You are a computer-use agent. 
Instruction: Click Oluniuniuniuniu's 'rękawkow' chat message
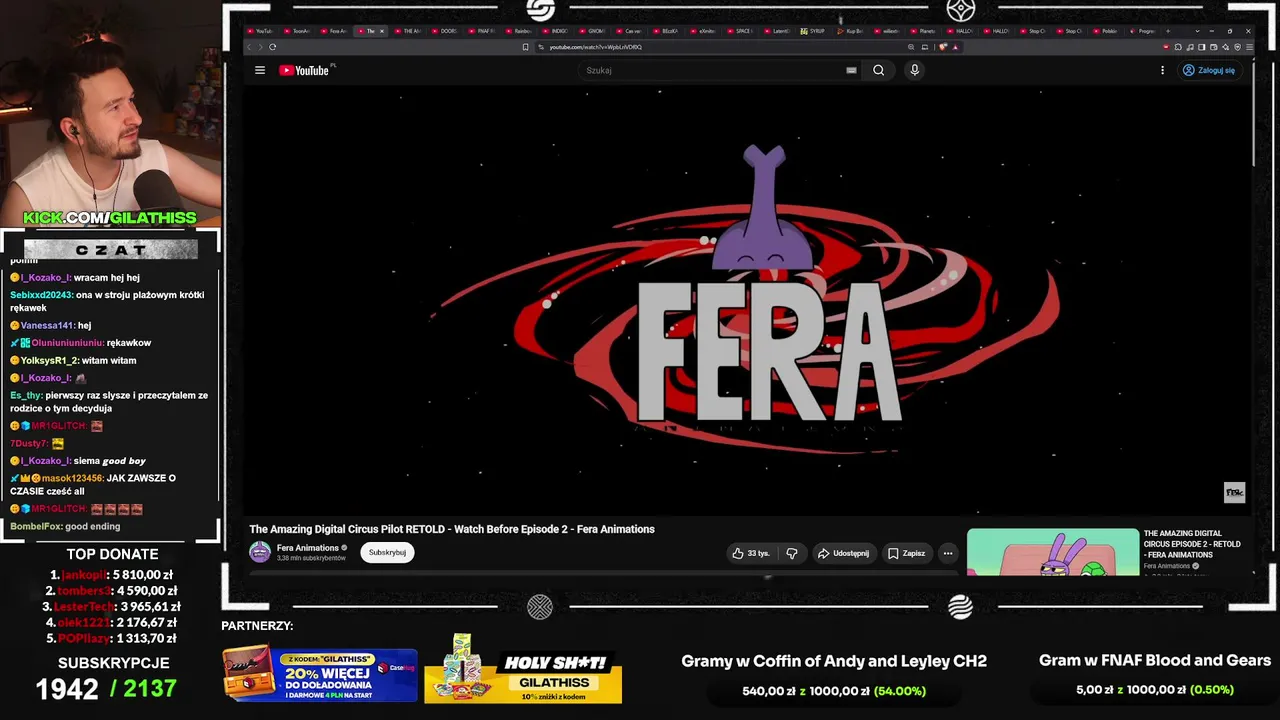(80, 343)
